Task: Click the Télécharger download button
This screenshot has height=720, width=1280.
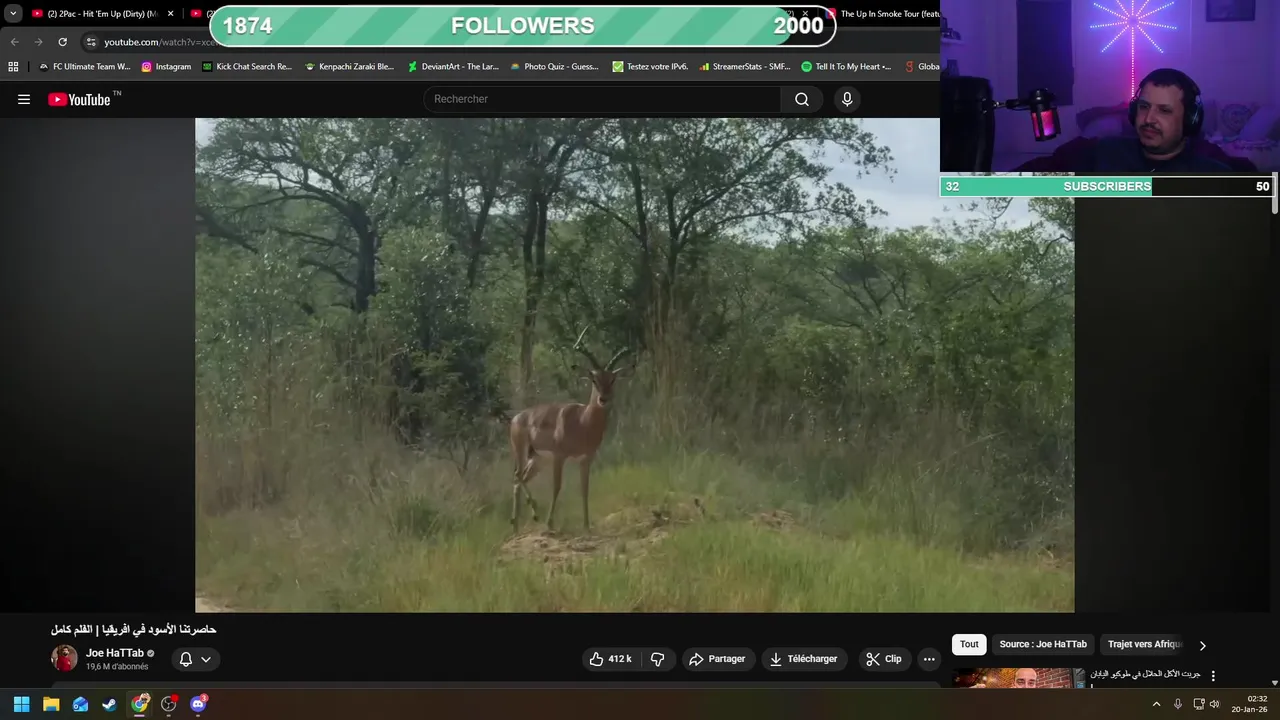Action: [x=804, y=659]
